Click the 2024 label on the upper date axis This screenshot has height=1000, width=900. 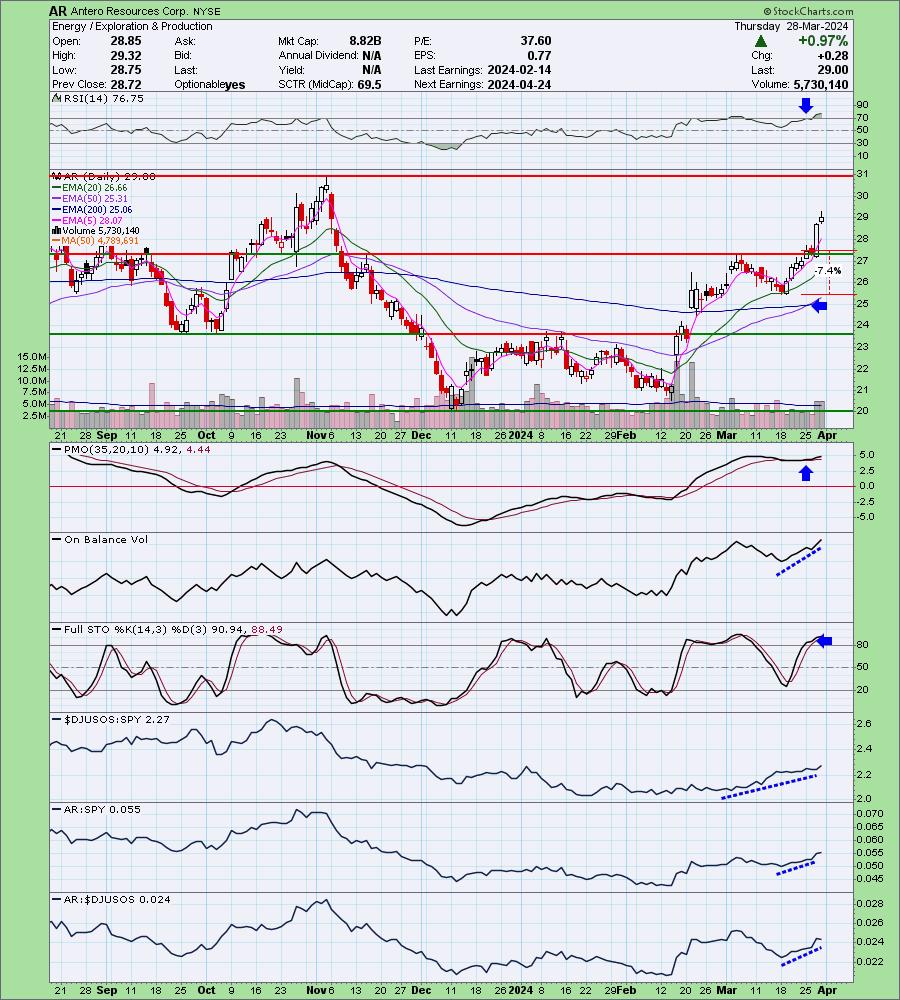tap(520, 435)
